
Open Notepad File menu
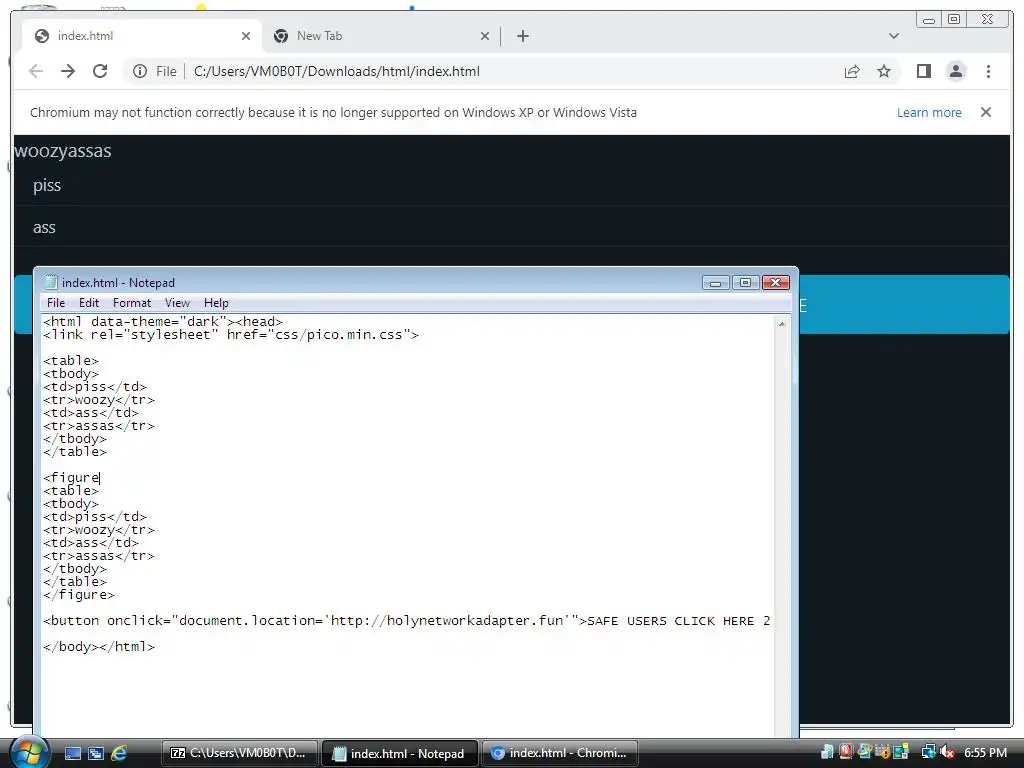coord(56,303)
